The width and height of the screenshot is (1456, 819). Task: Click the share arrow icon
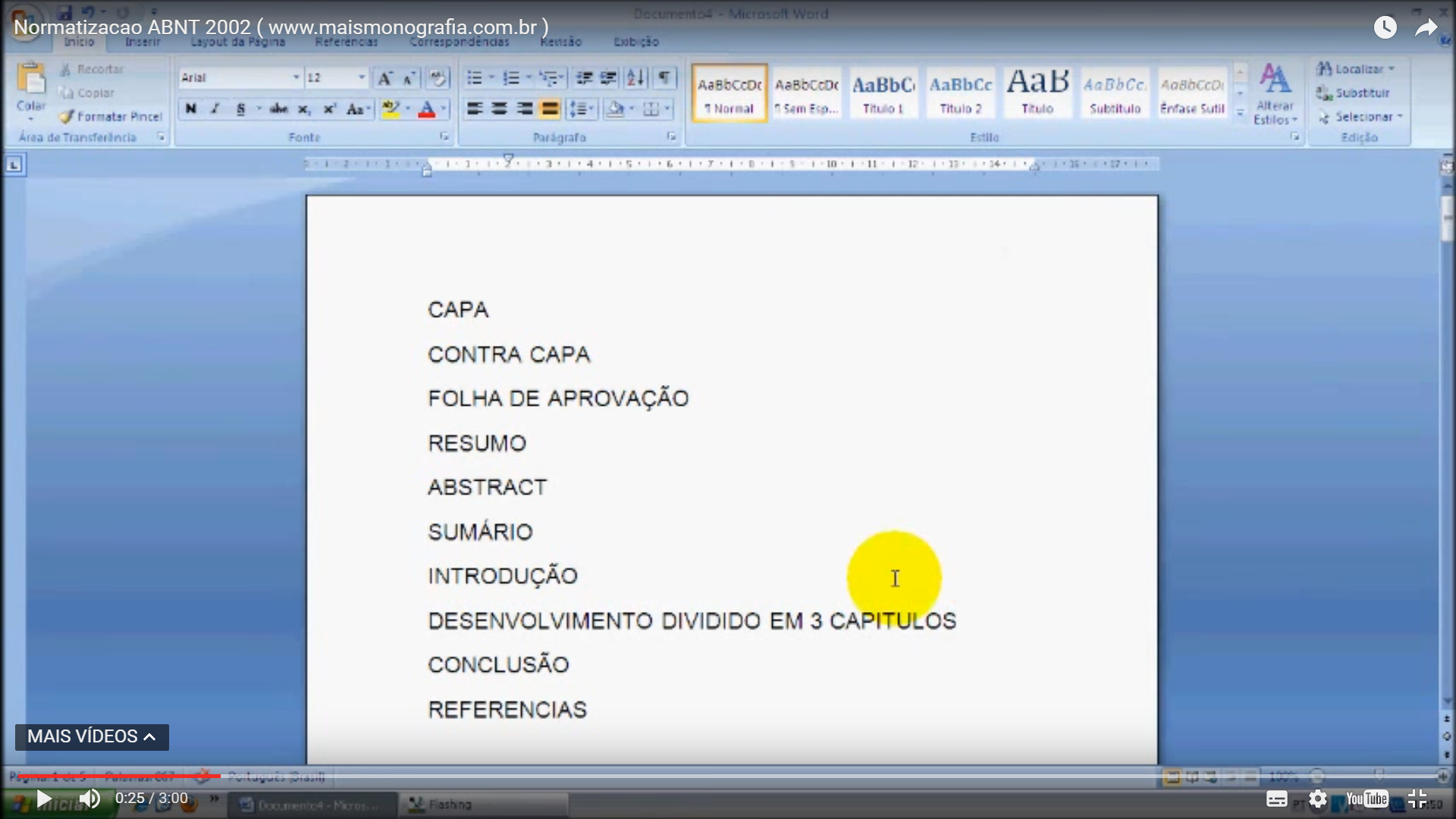pos(1426,28)
